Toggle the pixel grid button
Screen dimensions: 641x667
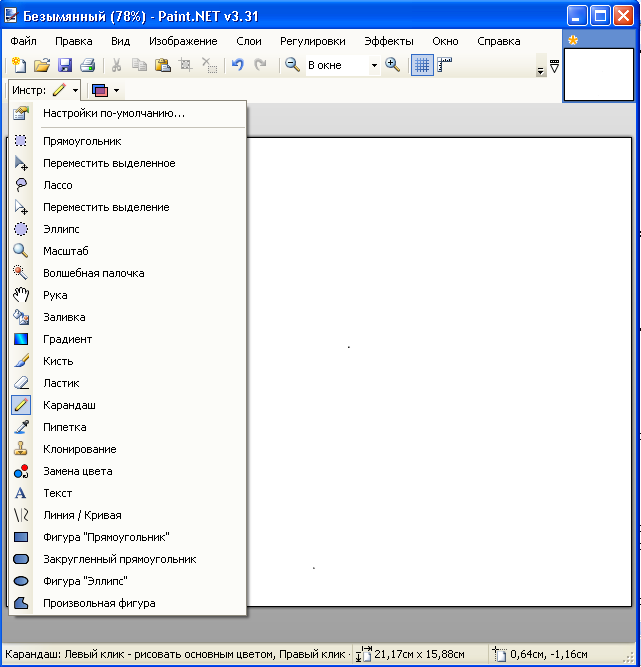422,65
